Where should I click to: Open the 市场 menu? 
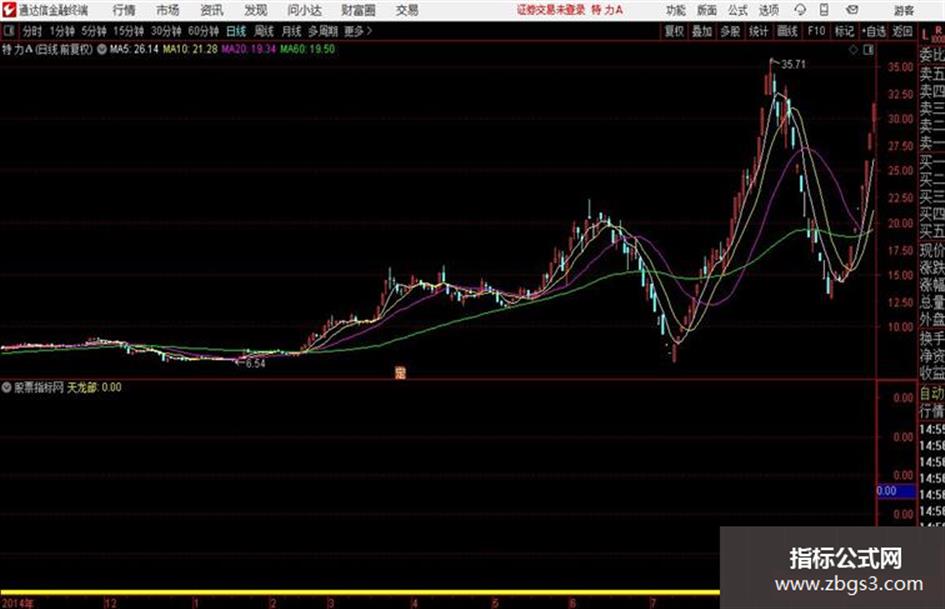(168, 10)
